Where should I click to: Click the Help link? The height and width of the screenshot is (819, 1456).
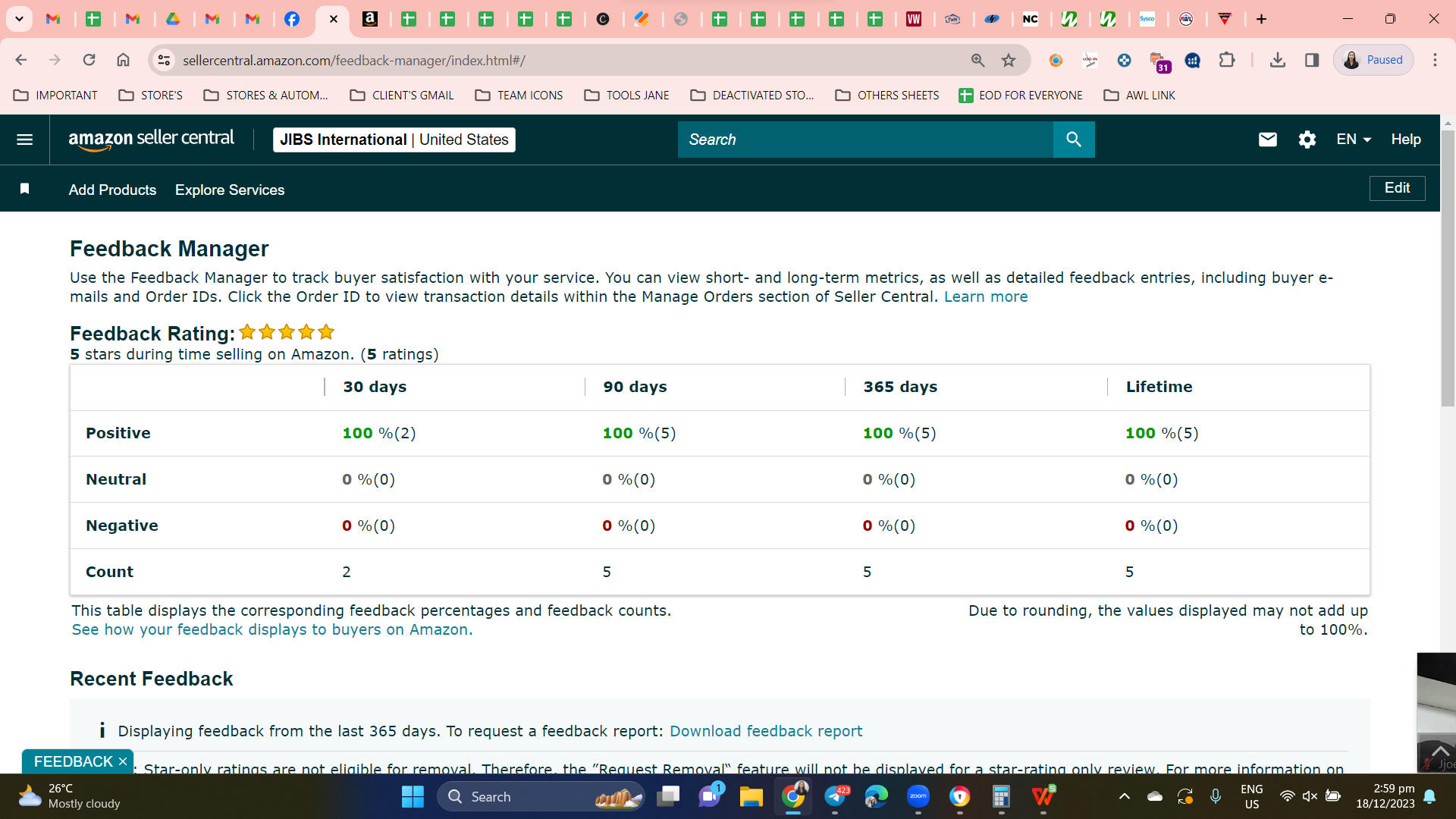pyautogui.click(x=1405, y=140)
